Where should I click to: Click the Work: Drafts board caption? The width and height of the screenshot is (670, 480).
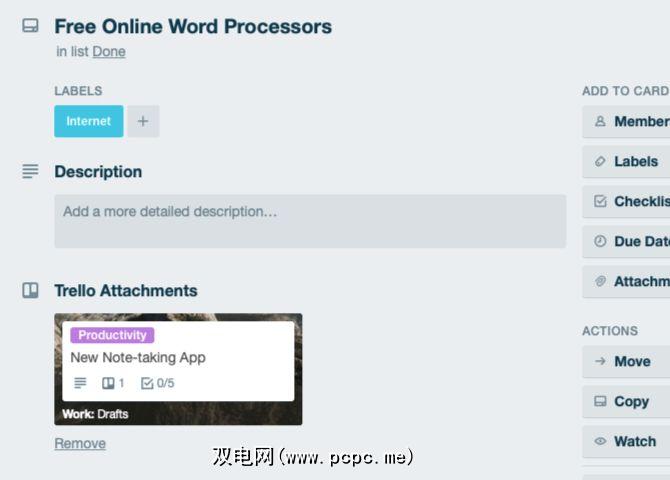coord(95,414)
